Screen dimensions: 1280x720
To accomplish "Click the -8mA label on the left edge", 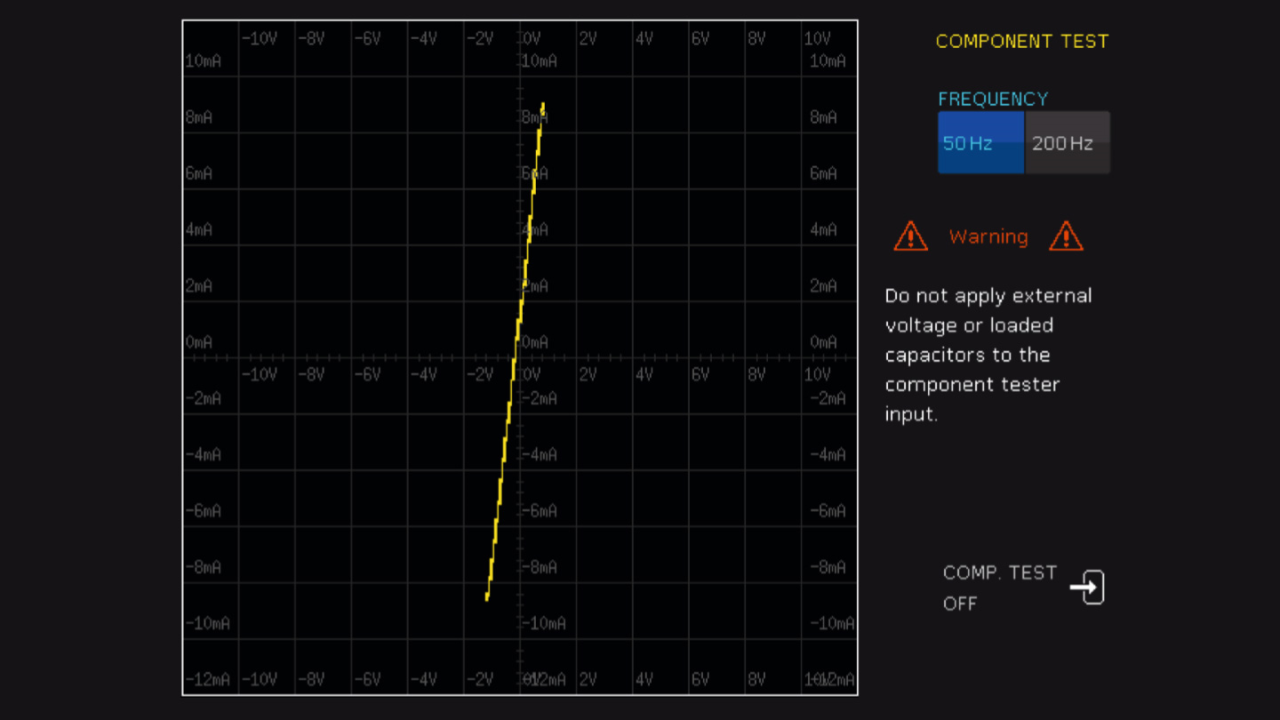I will click(203, 567).
